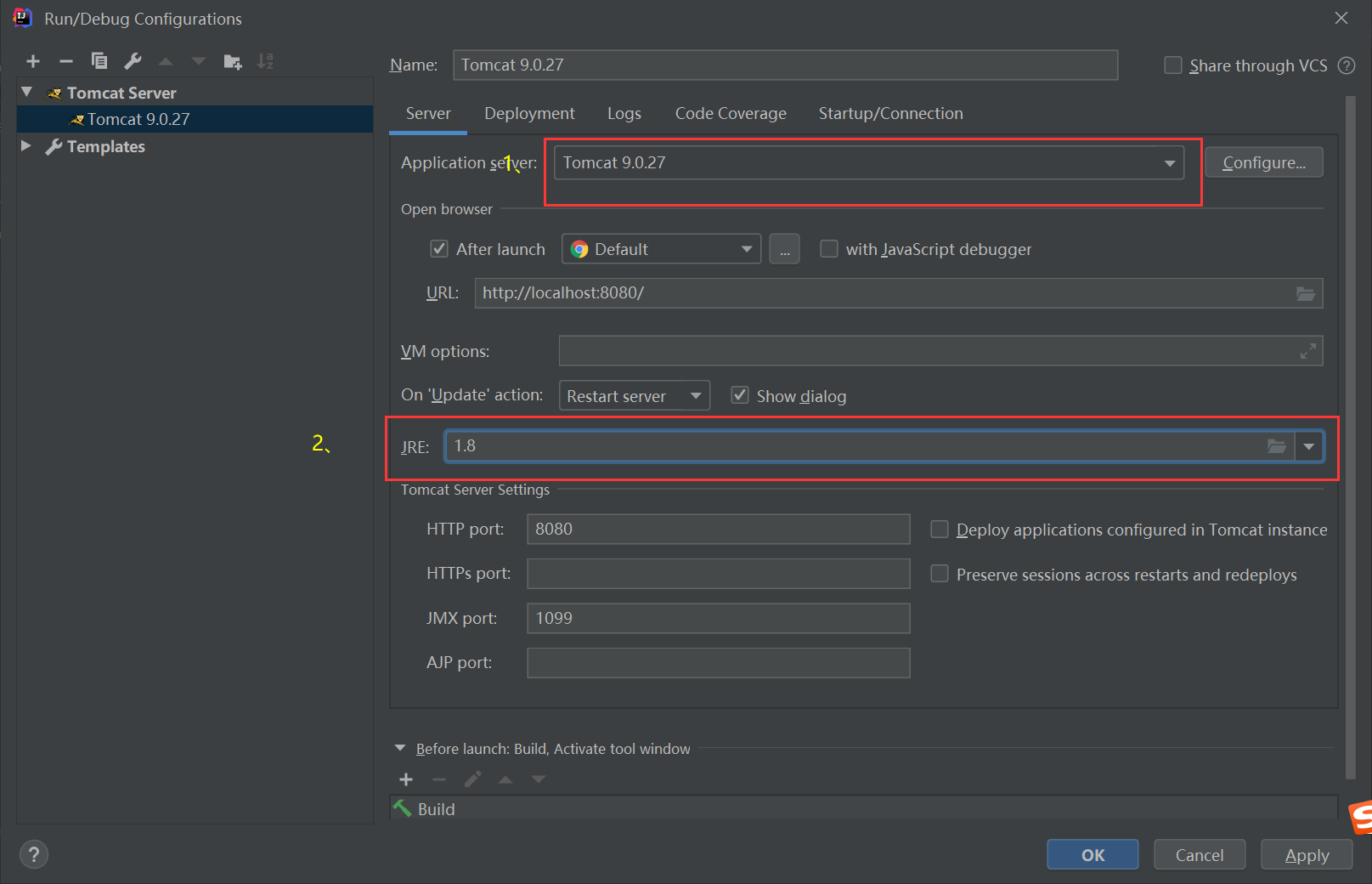Image resolution: width=1372 pixels, height=884 pixels.
Task: Click the browse folder icon in URL field
Action: point(1306,293)
